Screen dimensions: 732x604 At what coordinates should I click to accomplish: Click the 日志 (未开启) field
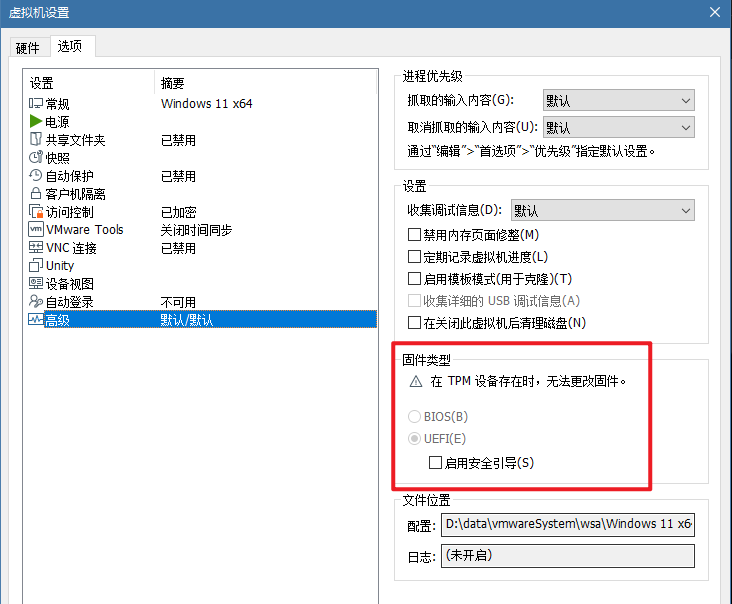[x=568, y=555]
